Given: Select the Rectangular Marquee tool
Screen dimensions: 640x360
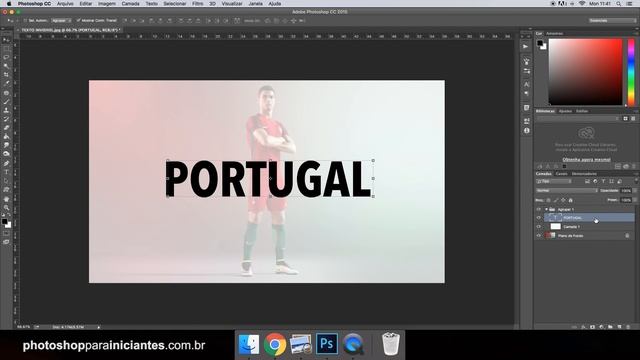Looking at the screenshot, I should [x=6, y=49].
